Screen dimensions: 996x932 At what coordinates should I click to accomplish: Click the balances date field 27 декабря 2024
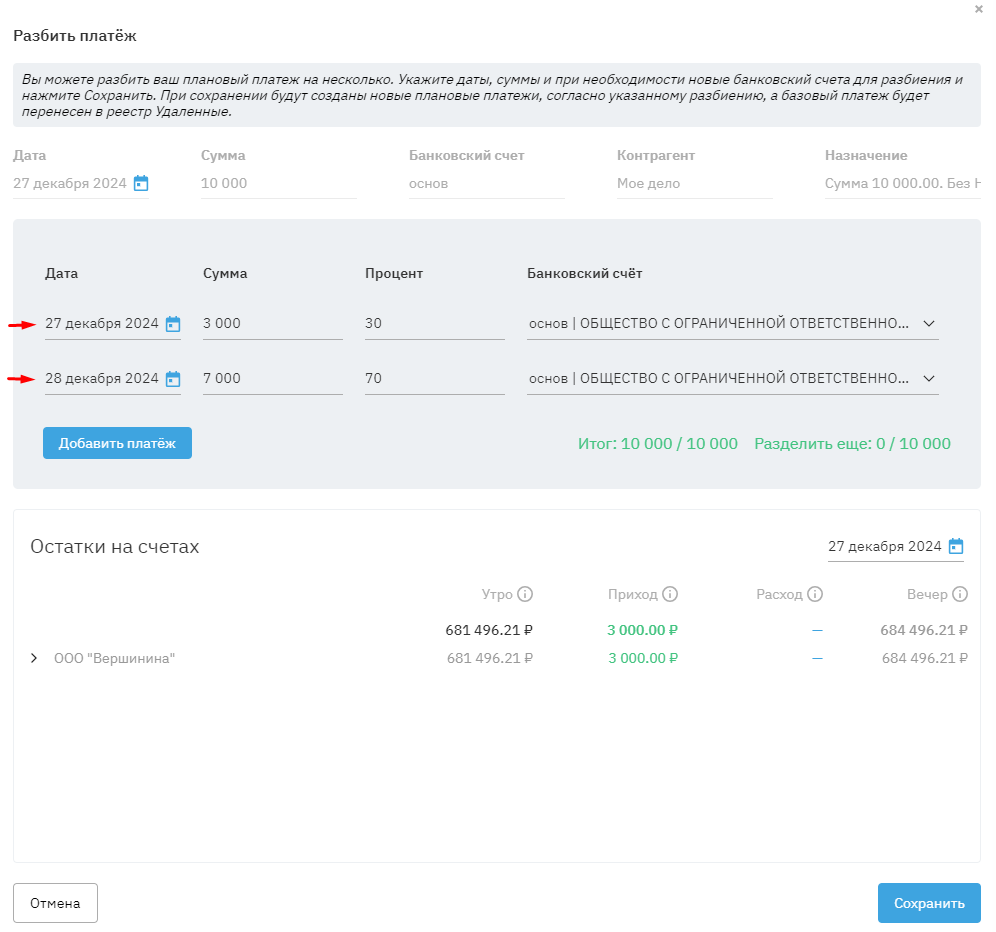tap(885, 546)
